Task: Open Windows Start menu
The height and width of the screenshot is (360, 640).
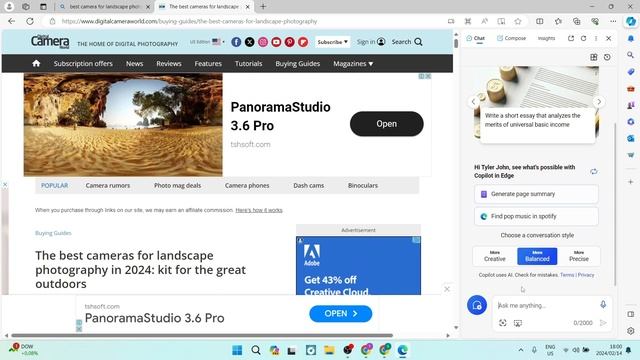Action: click(x=237, y=350)
